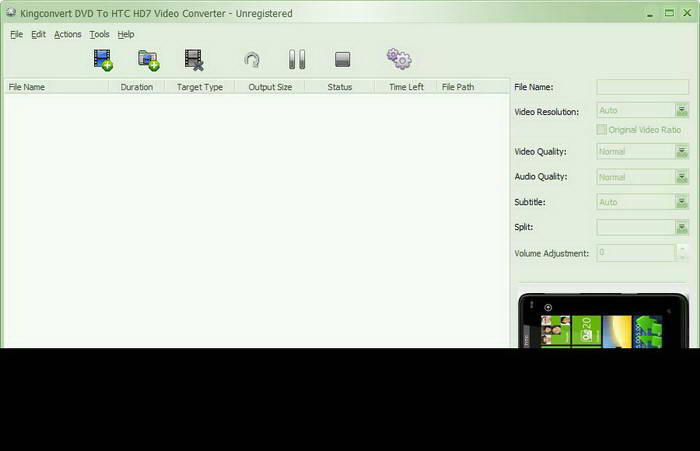Click the HTC HD7 phone preview image
The height and width of the screenshot is (451, 700).
(x=603, y=321)
